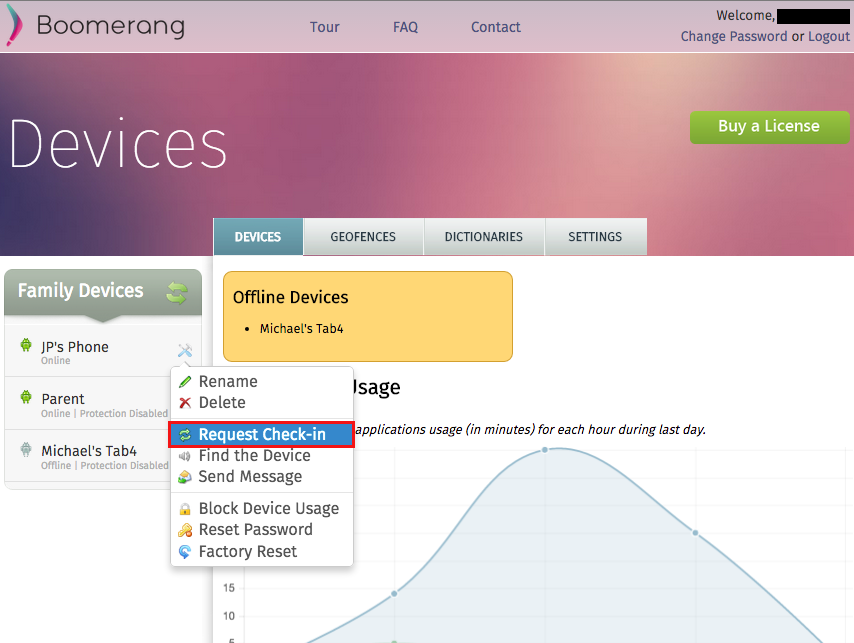The height and width of the screenshot is (643, 854).
Task: Select Request Check-in menu entry
Action: click(x=262, y=434)
